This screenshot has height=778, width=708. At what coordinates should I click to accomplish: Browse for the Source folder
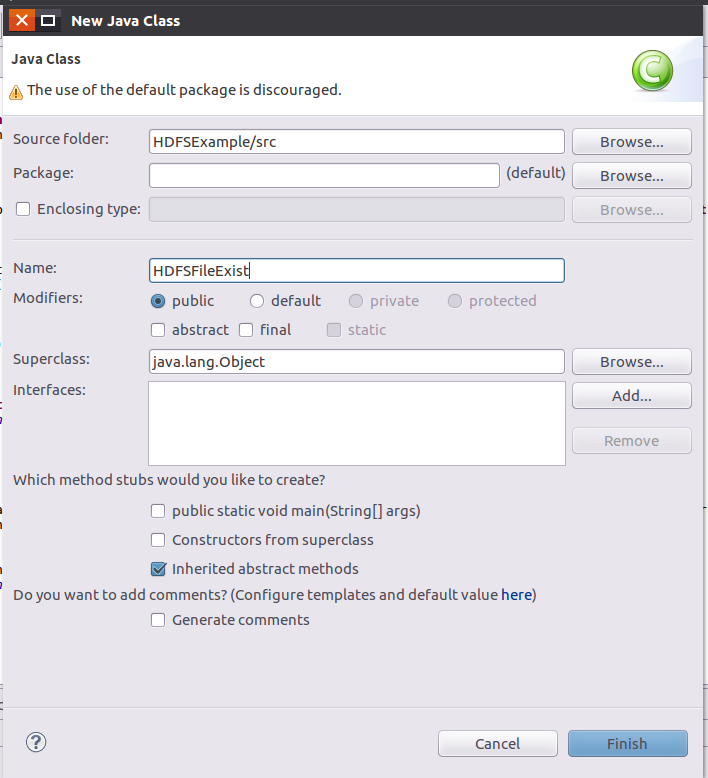(631, 142)
